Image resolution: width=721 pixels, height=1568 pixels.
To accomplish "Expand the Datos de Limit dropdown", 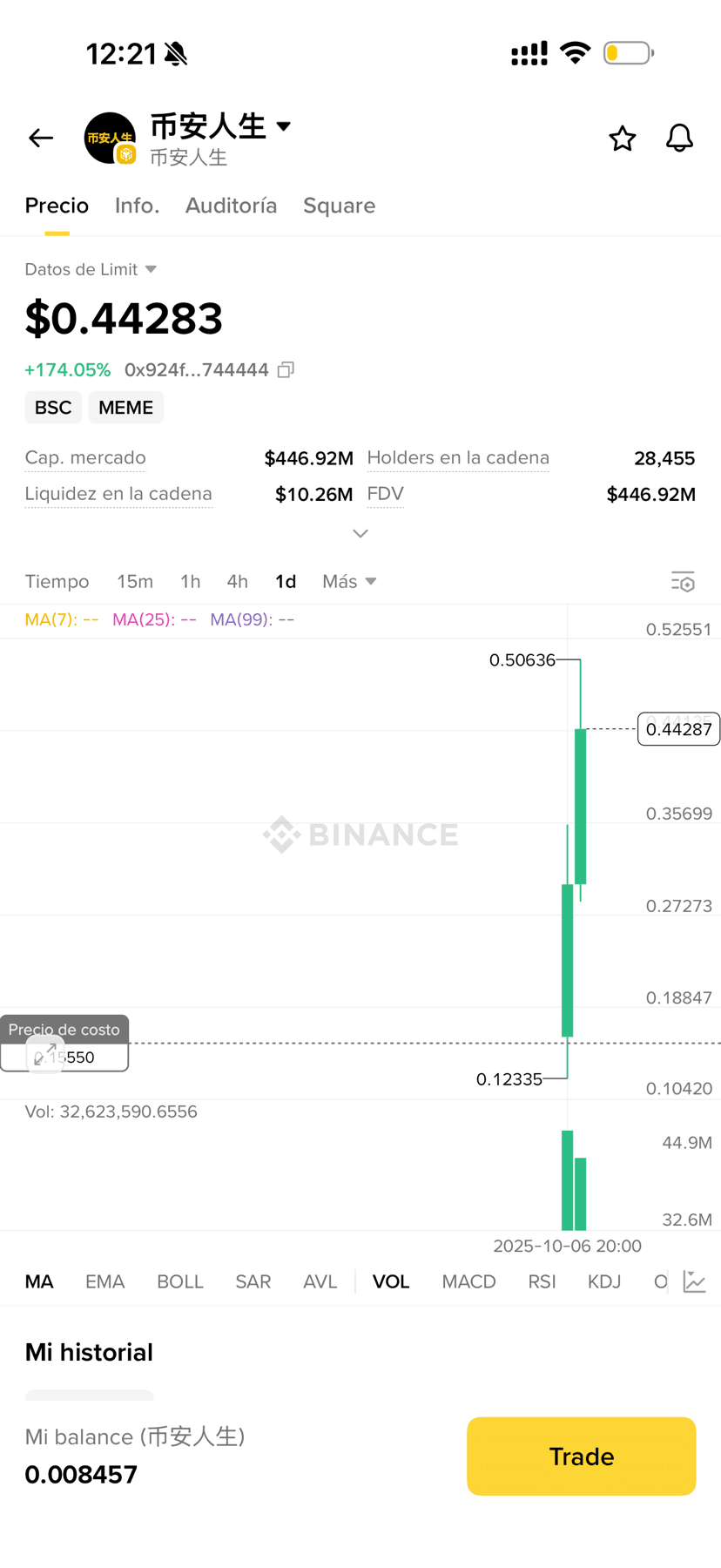I will pyautogui.click(x=151, y=269).
